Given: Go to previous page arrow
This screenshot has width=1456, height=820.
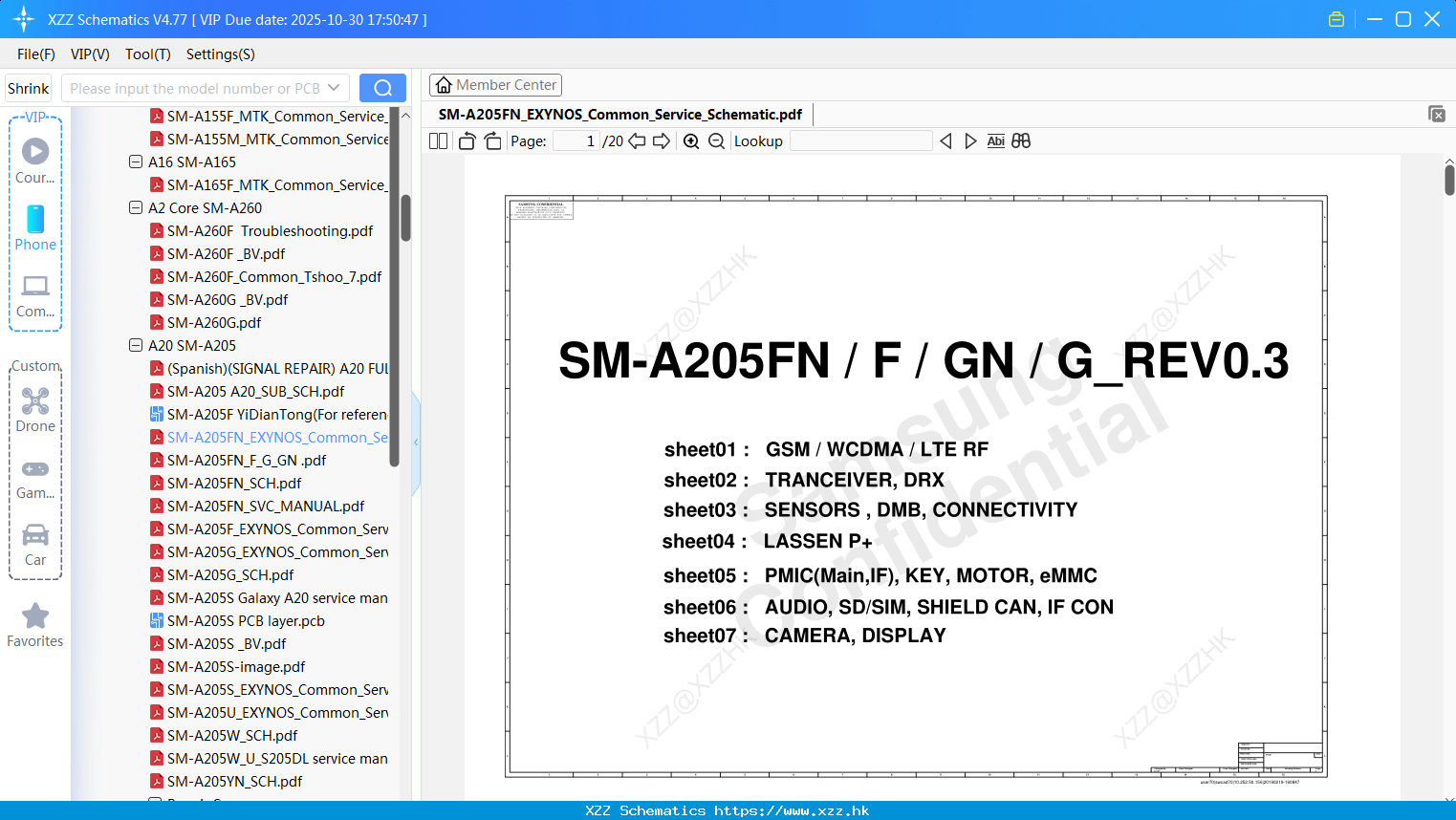Looking at the screenshot, I should [x=637, y=141].
